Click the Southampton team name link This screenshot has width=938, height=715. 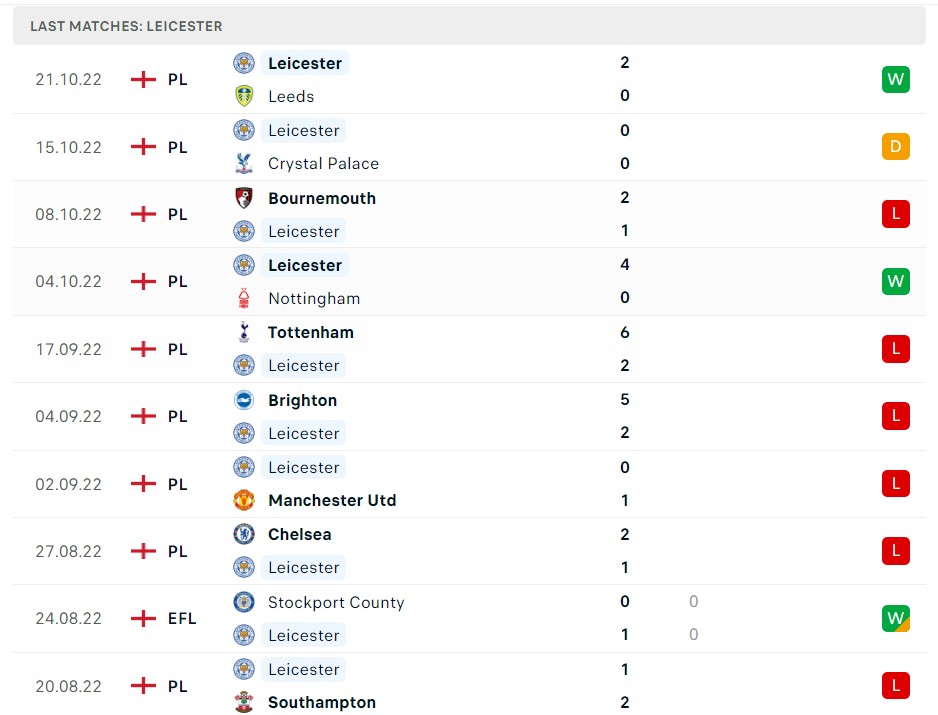point(321,702)
